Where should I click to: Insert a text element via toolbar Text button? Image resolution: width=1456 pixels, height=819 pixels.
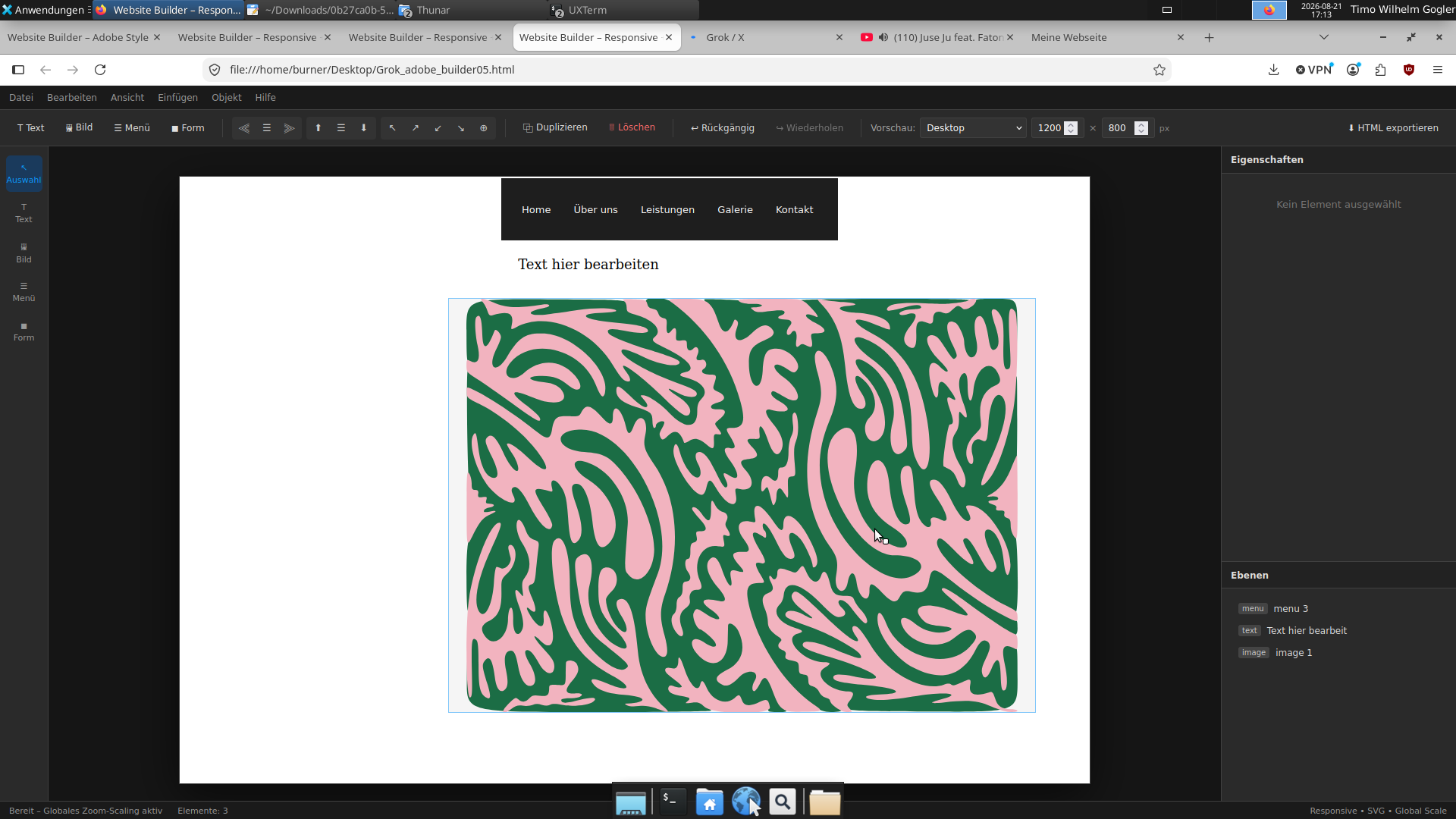pos(31,128)
